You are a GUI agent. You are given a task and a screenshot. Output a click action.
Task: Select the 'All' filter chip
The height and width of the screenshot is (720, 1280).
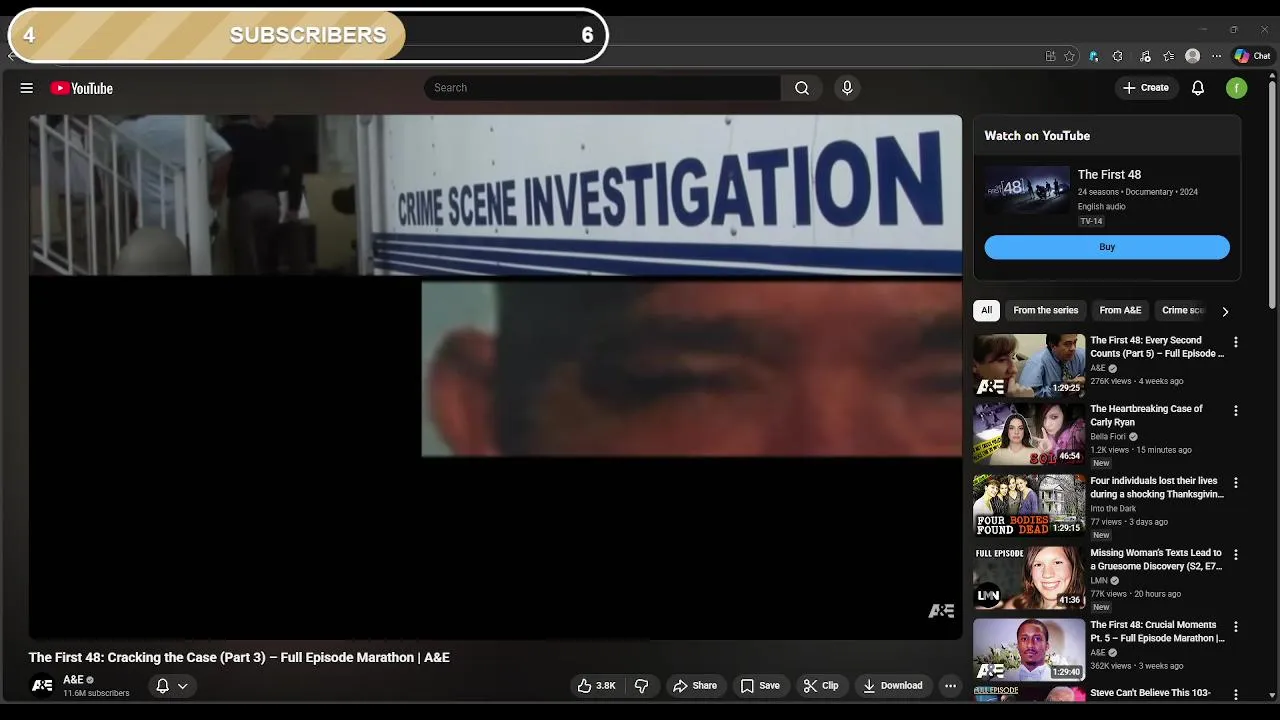(x=986, y=310)
